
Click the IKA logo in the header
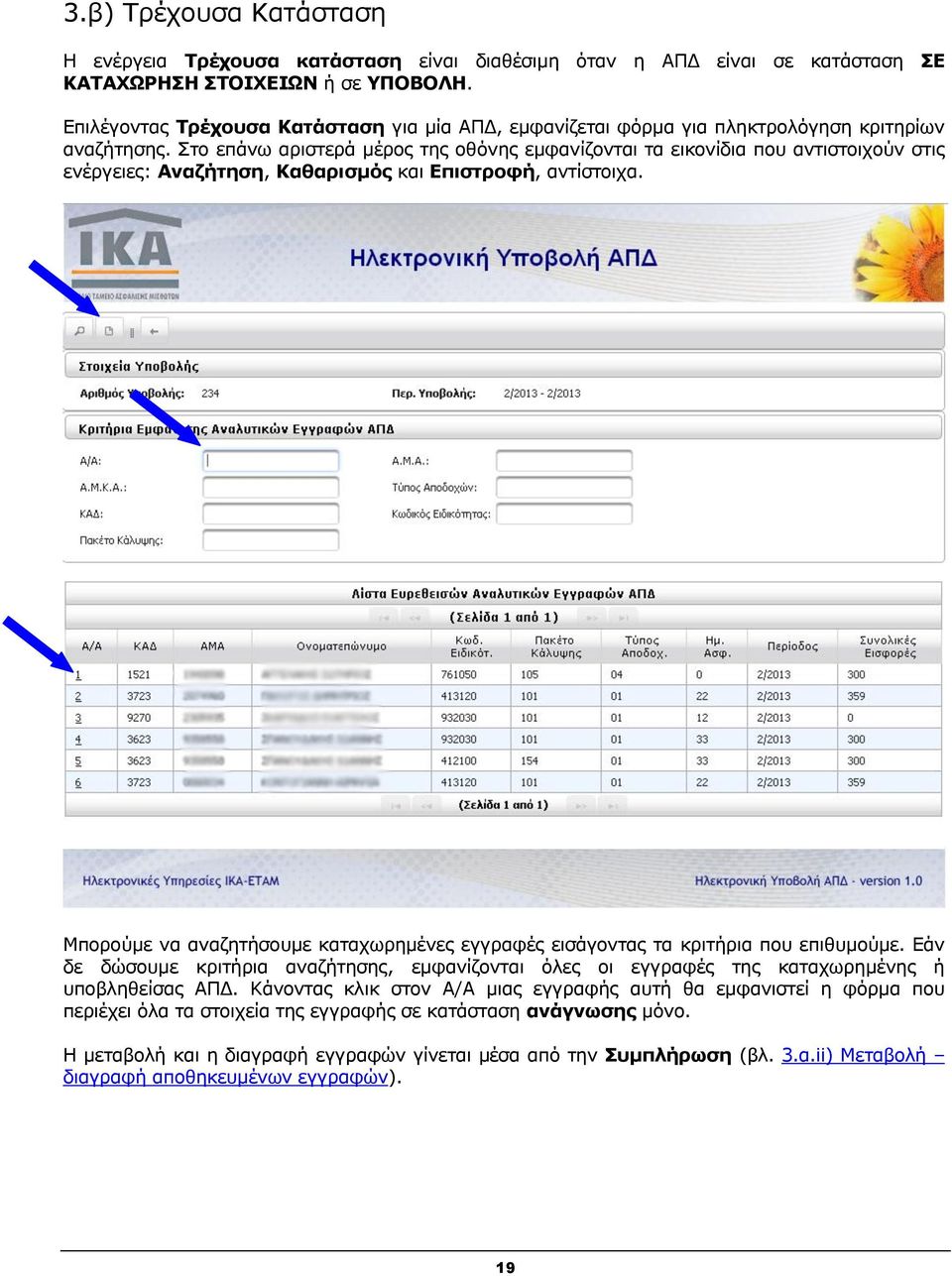coord(125,254)
